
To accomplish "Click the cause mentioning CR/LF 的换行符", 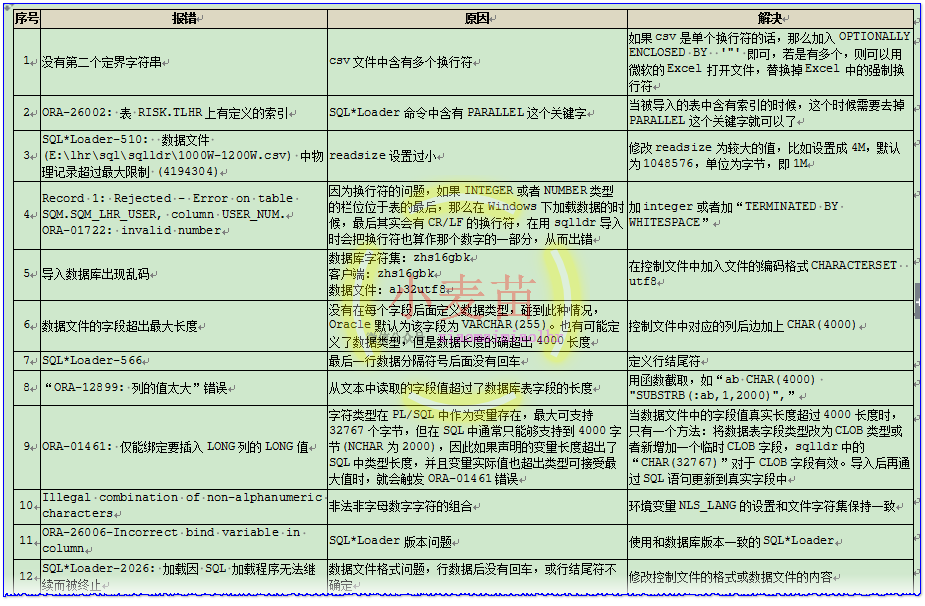I will (x=477, y=215).
